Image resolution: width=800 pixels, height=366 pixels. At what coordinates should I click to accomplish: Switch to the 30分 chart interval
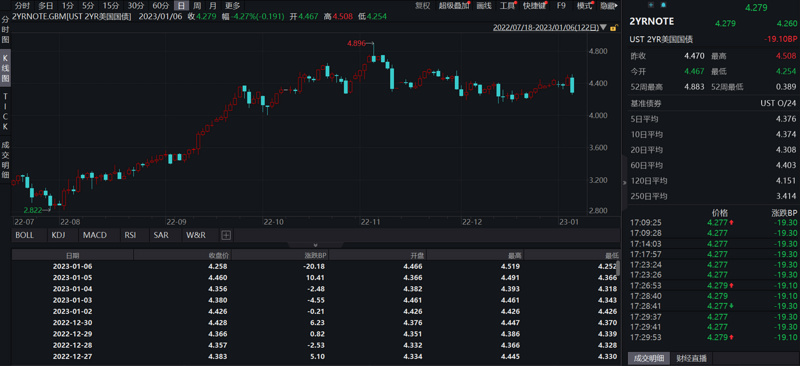(x=136, y=6)
